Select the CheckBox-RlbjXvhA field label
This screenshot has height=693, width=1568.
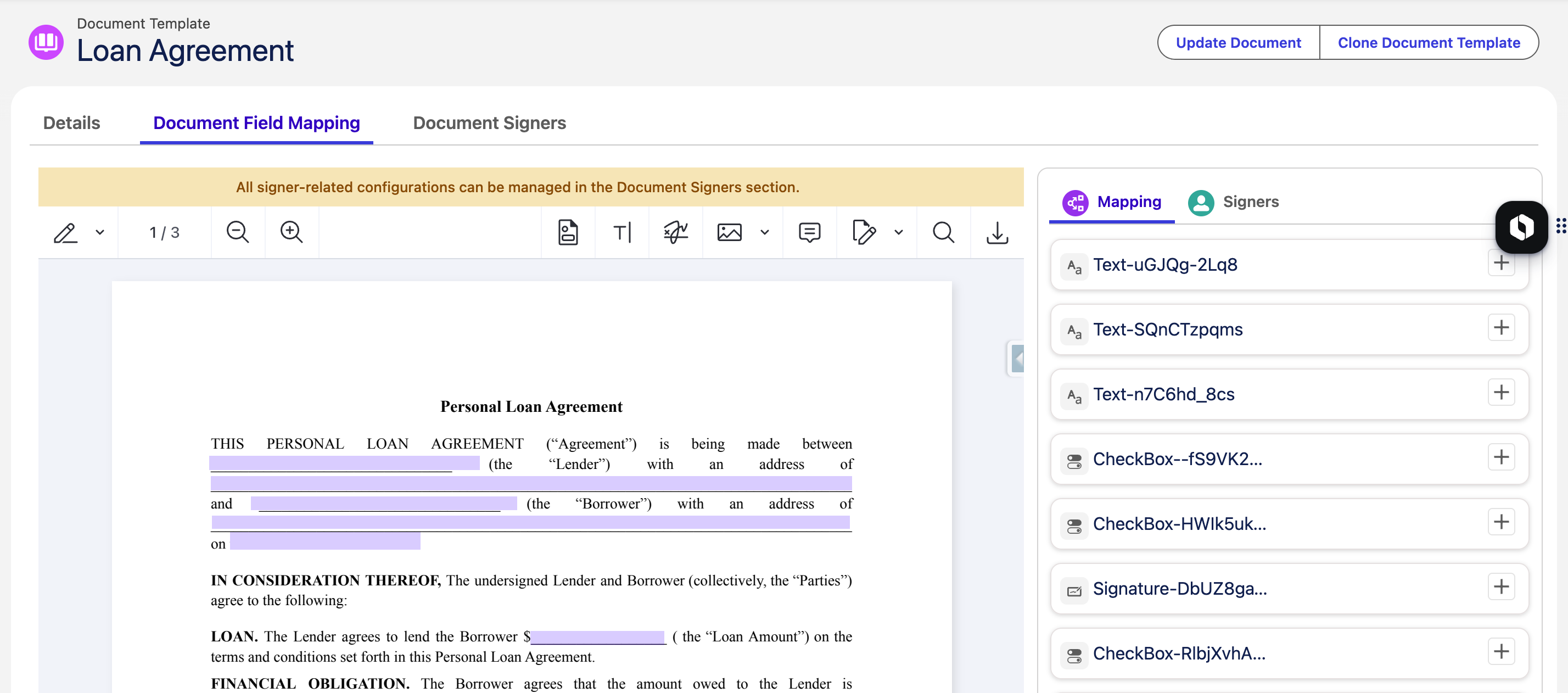tap(1180, 653)
